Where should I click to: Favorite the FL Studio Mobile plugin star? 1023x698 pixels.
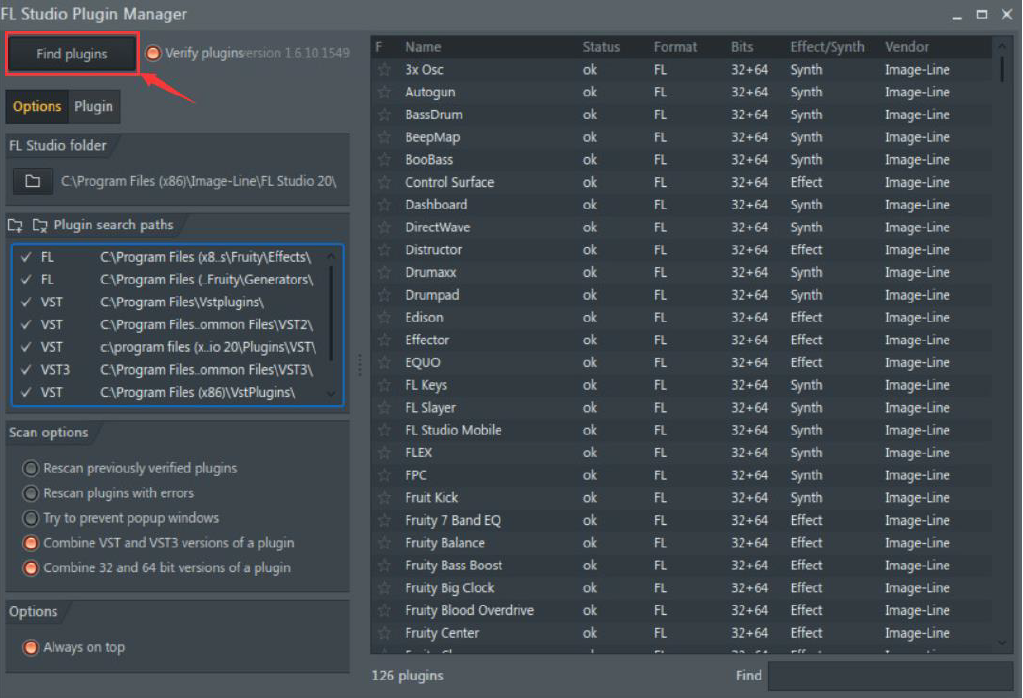(x=384, y=430)
